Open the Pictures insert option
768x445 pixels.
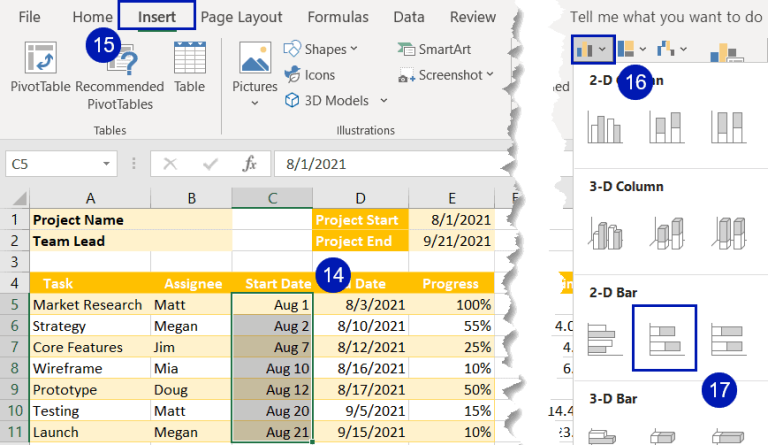[254, 73]
